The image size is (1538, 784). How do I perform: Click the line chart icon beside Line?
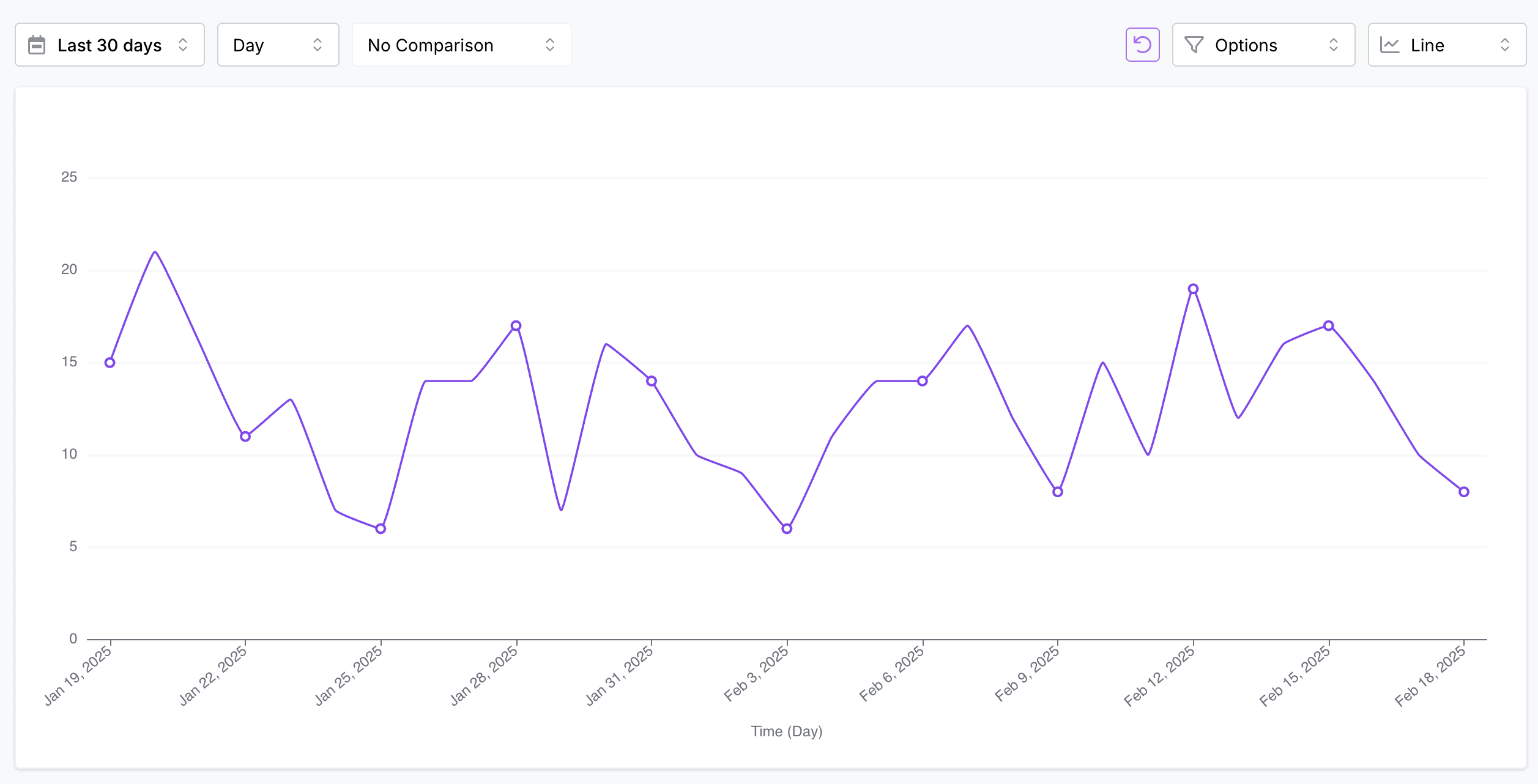tap(1390, 45)
